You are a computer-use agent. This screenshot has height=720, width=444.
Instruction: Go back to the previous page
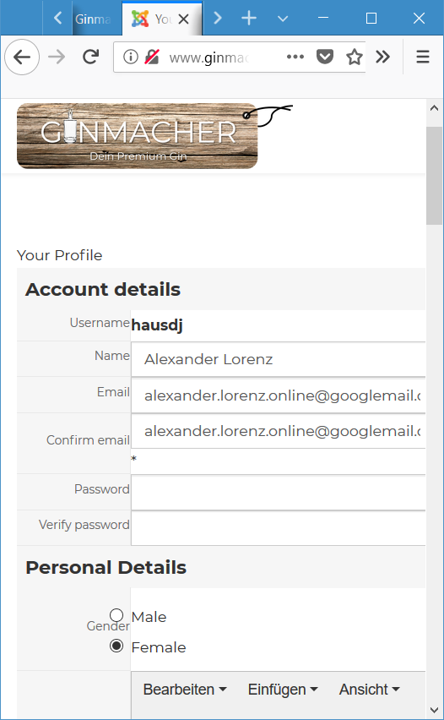tap(22, 57)
